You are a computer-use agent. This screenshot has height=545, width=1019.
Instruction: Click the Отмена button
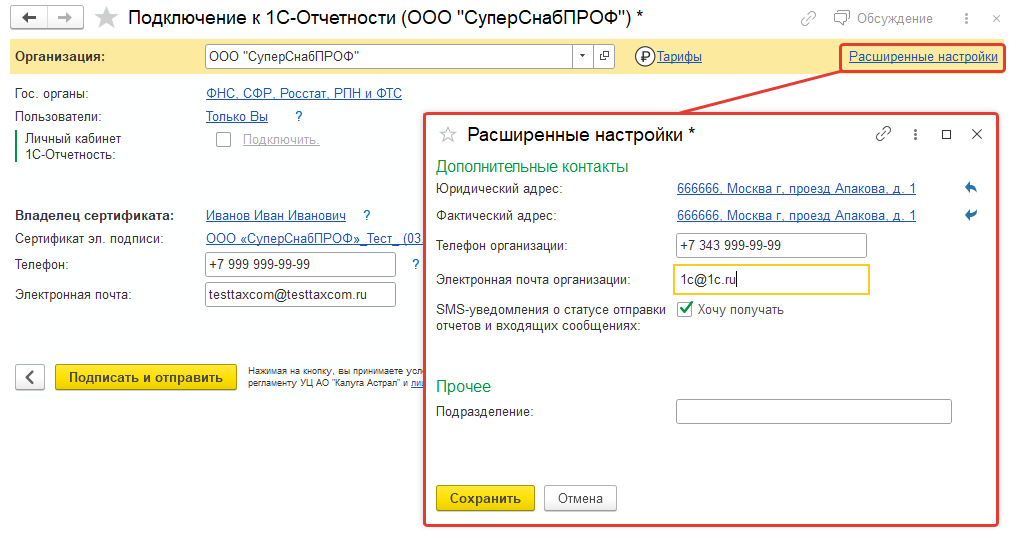(x=580, y=498)
